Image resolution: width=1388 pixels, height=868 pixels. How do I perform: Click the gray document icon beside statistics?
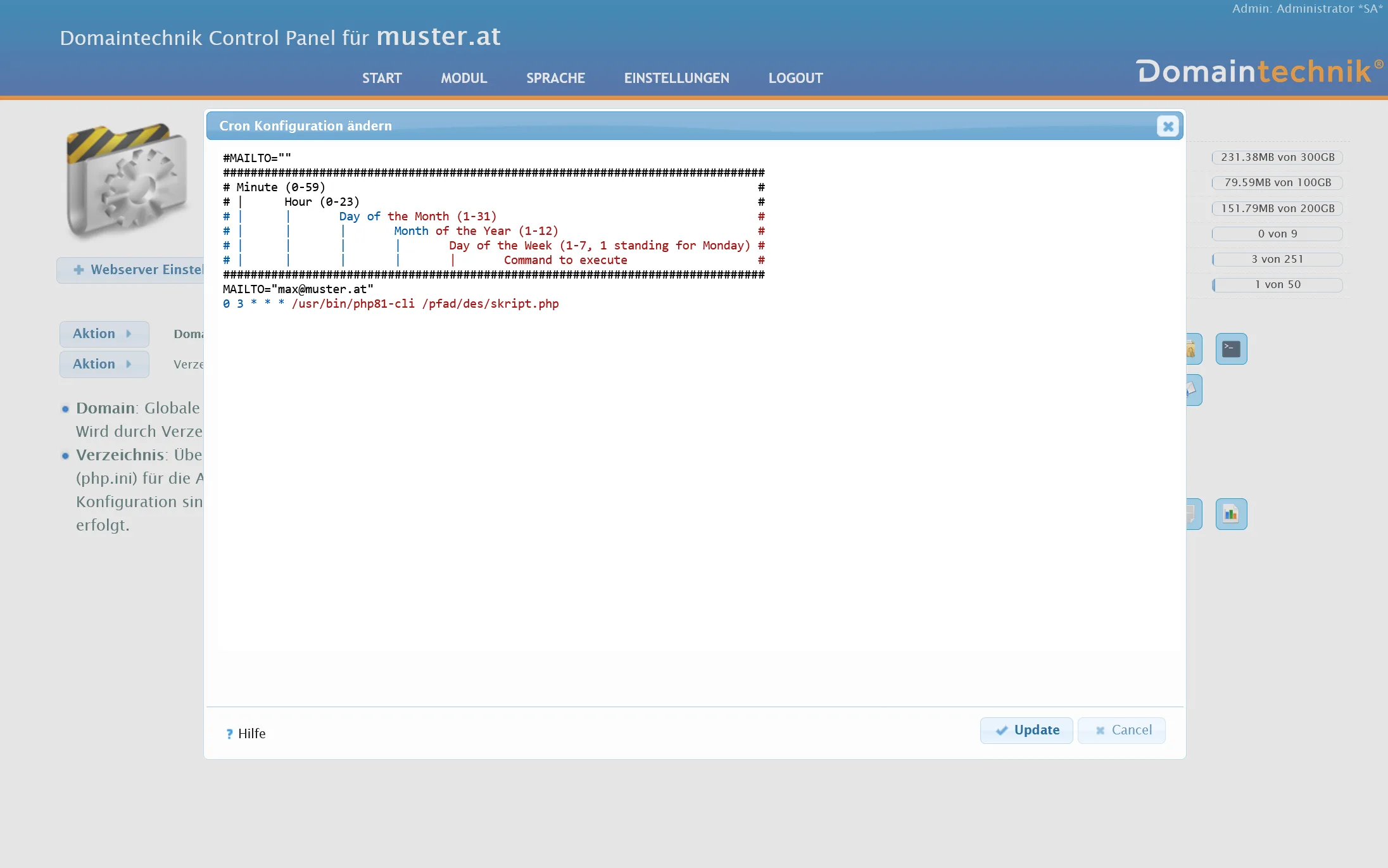coord(1193,514)
